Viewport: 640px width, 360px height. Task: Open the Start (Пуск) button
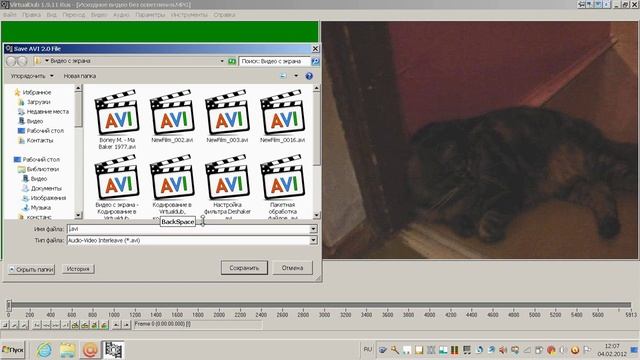tap(13, 350)
